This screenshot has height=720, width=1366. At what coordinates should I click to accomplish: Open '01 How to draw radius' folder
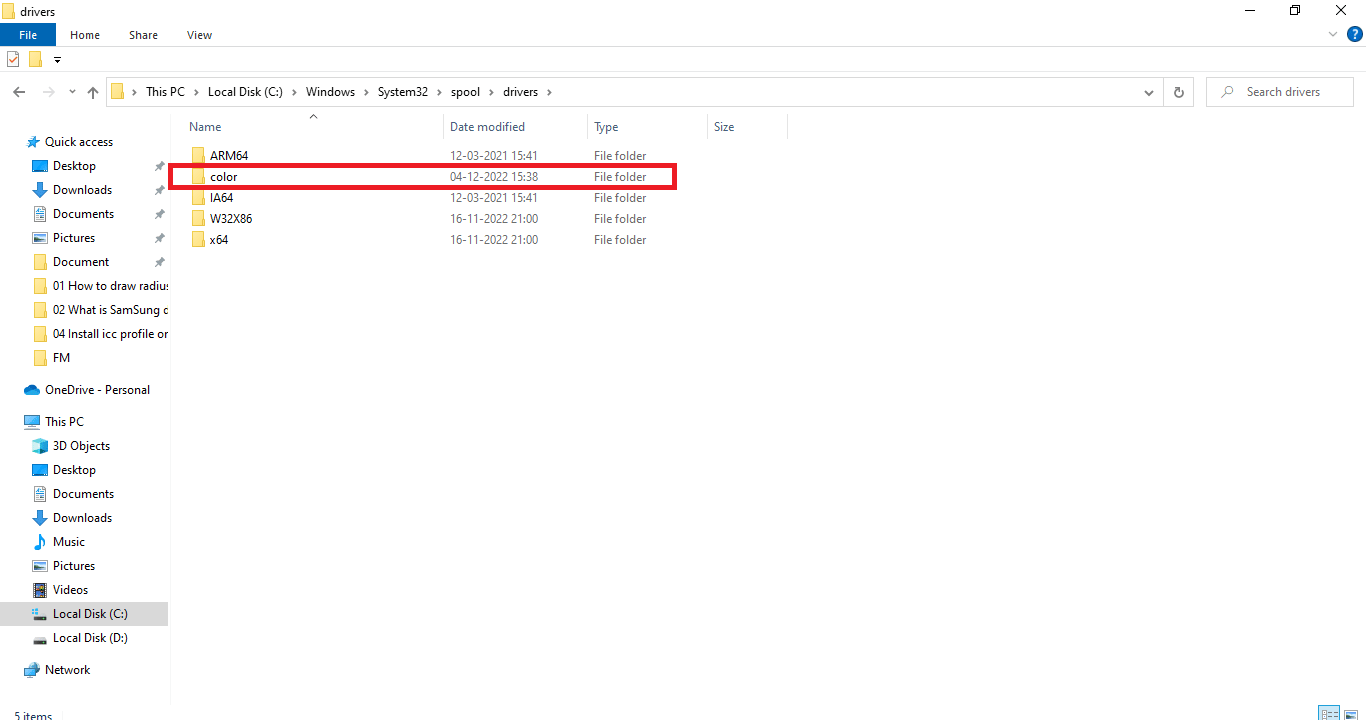[x=110, y=286]
